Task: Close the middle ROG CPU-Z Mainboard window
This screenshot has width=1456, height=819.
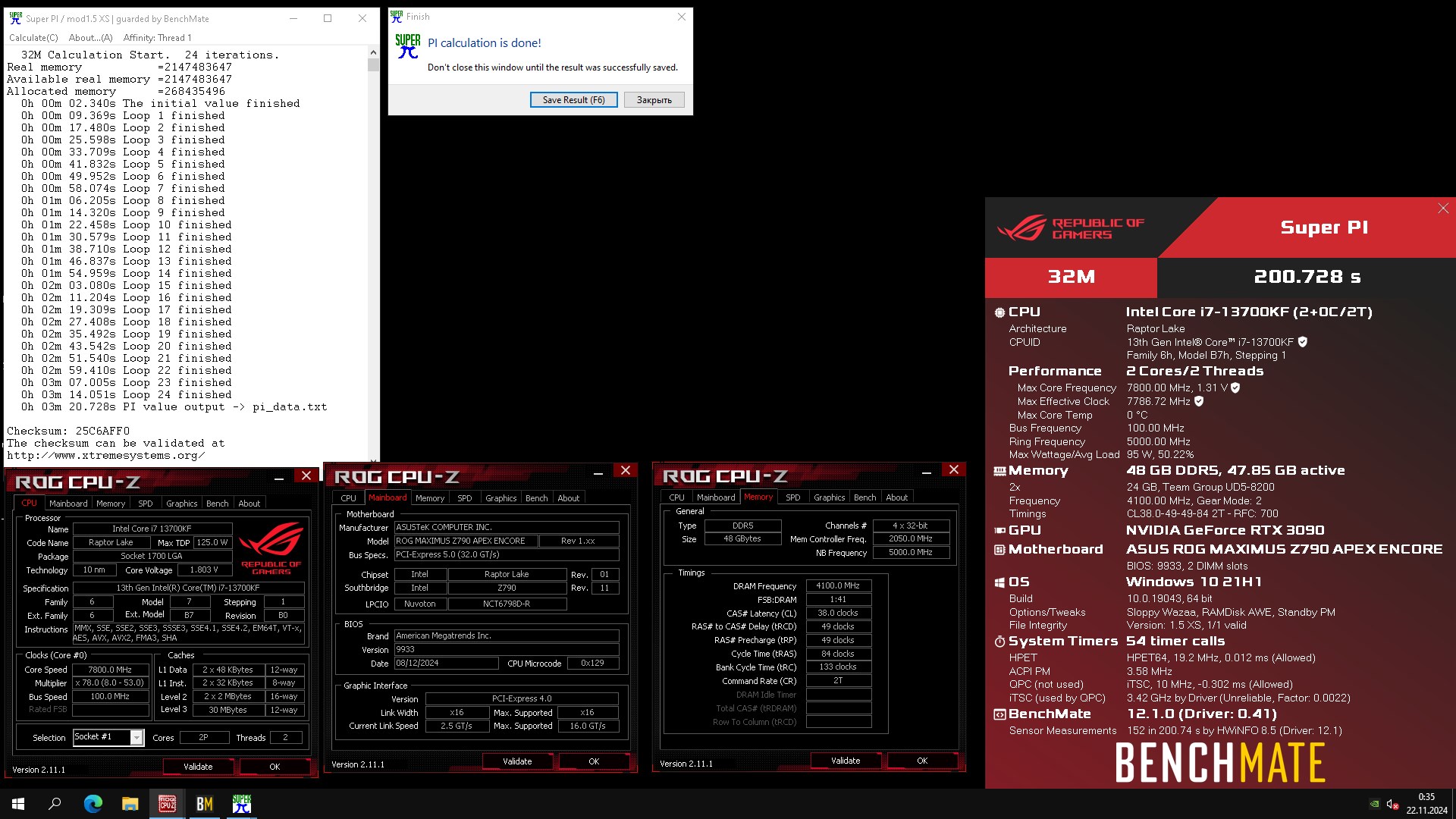Action: (626, 471)
